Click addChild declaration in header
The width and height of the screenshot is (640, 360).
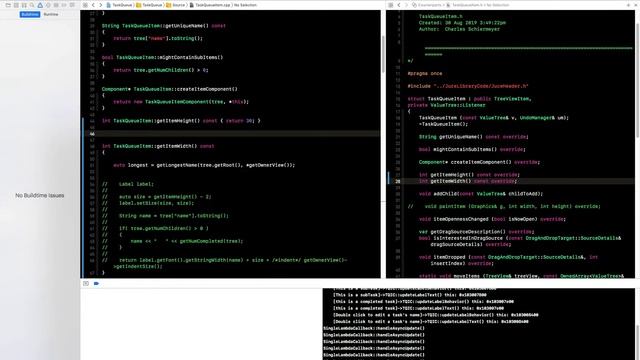click(481, 194)
